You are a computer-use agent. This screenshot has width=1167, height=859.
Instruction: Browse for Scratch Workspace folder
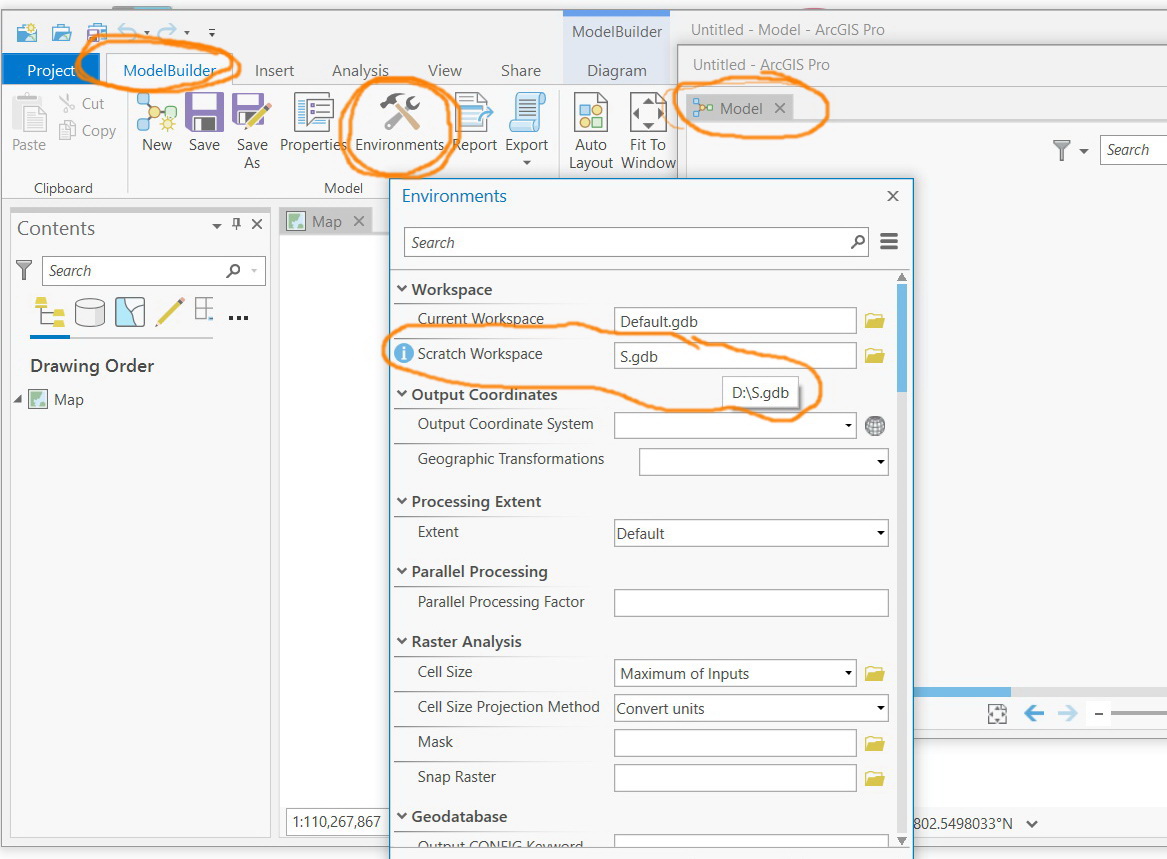(875, 356)
